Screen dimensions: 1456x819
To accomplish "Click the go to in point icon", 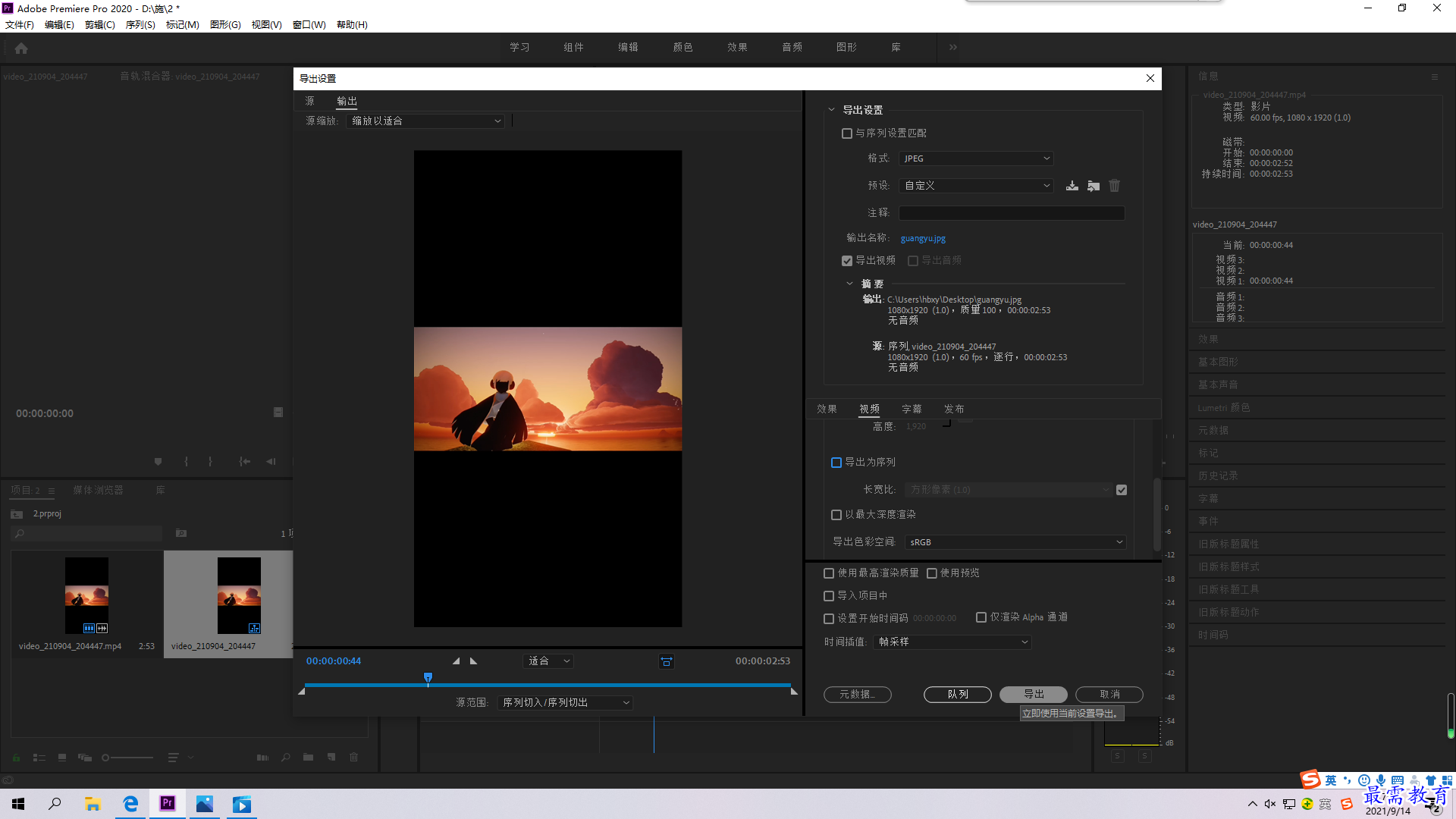I will click(x=244, y=461).
